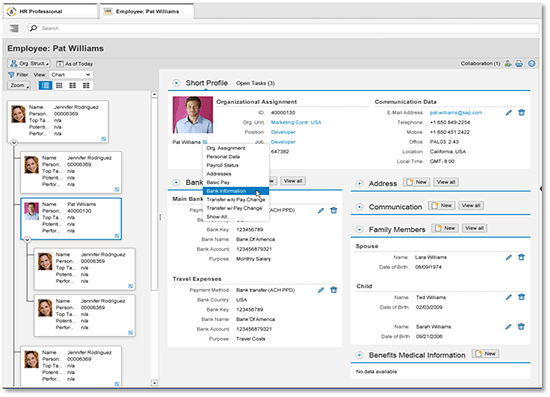This screenshot has height=397, width=550.
Task: Click View all in Communication section
Action: tap(471, 206)
